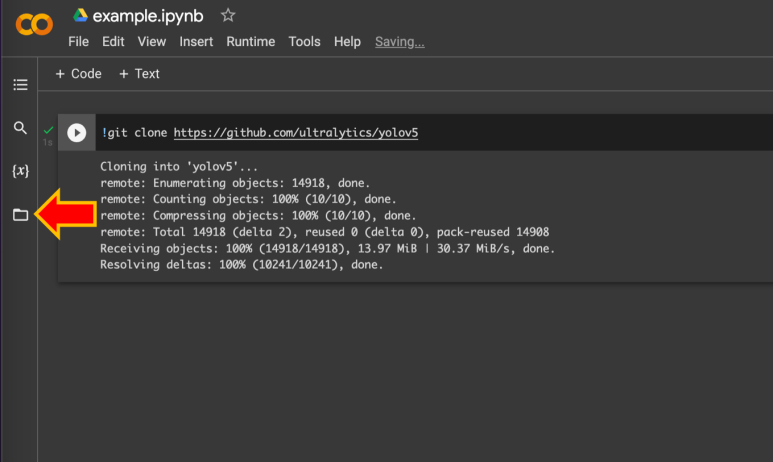Open the Table of contents sidebar panel

[20, 85]
